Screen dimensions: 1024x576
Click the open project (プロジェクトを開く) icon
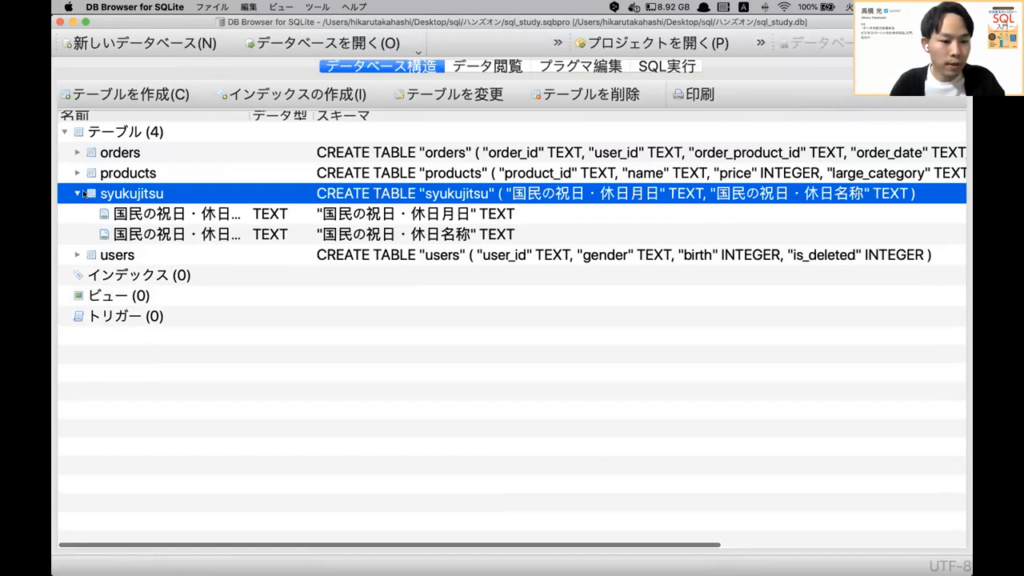(x=580, y=44)
